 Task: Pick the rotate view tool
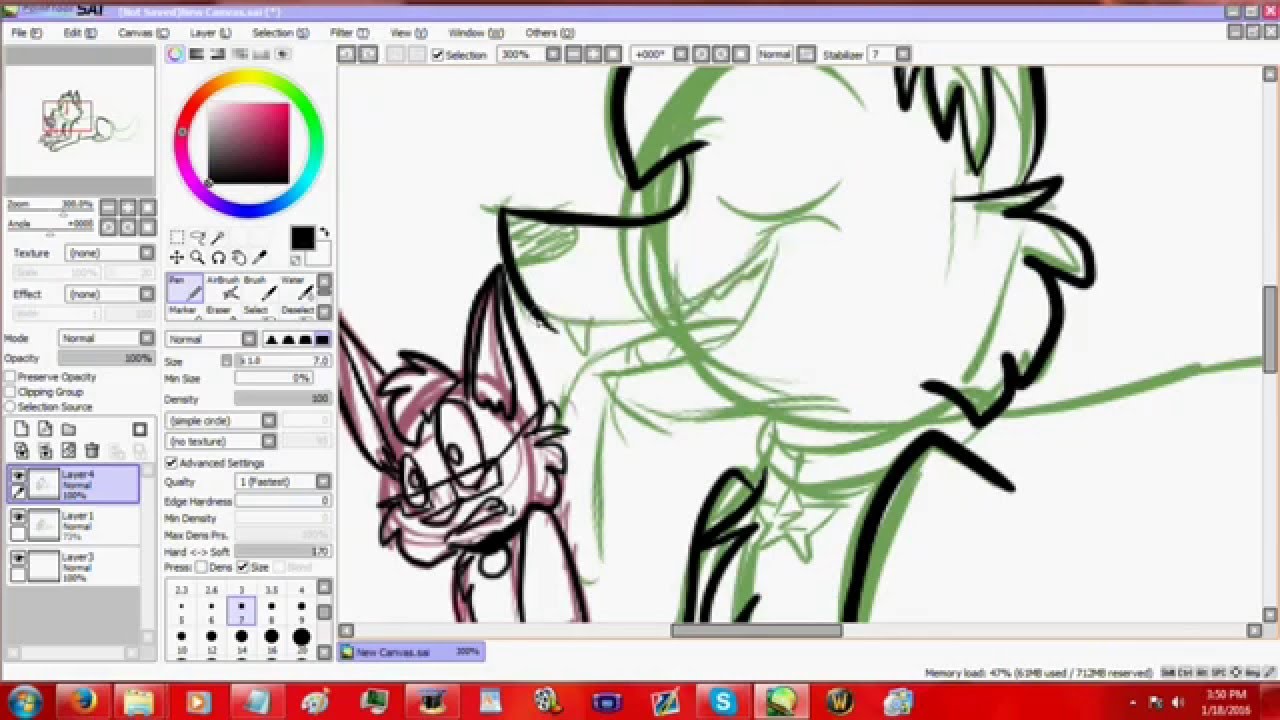(218, 258)
